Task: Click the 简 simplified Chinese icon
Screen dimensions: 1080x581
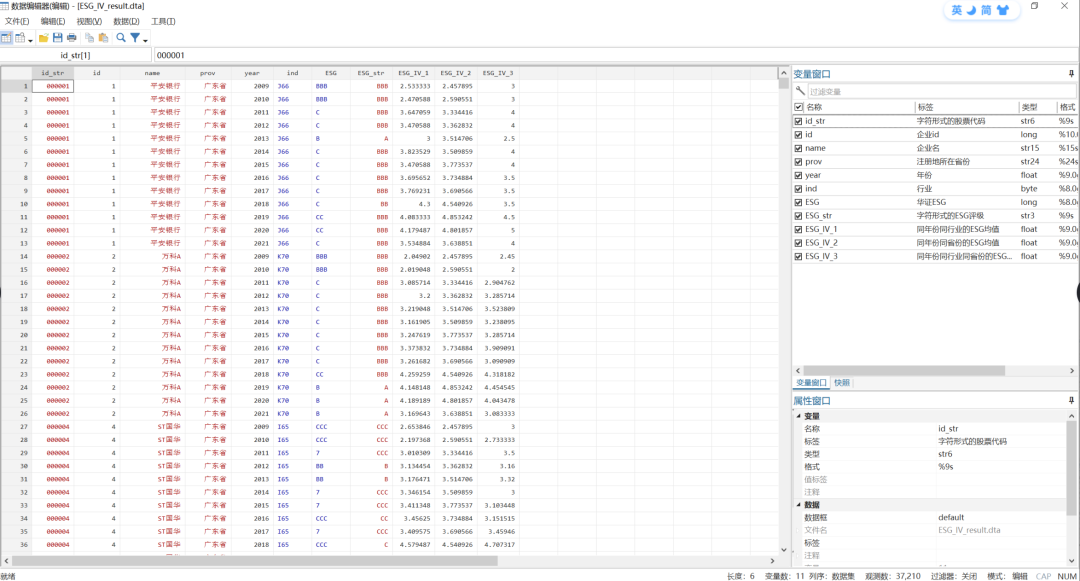Action: (986, 10)
